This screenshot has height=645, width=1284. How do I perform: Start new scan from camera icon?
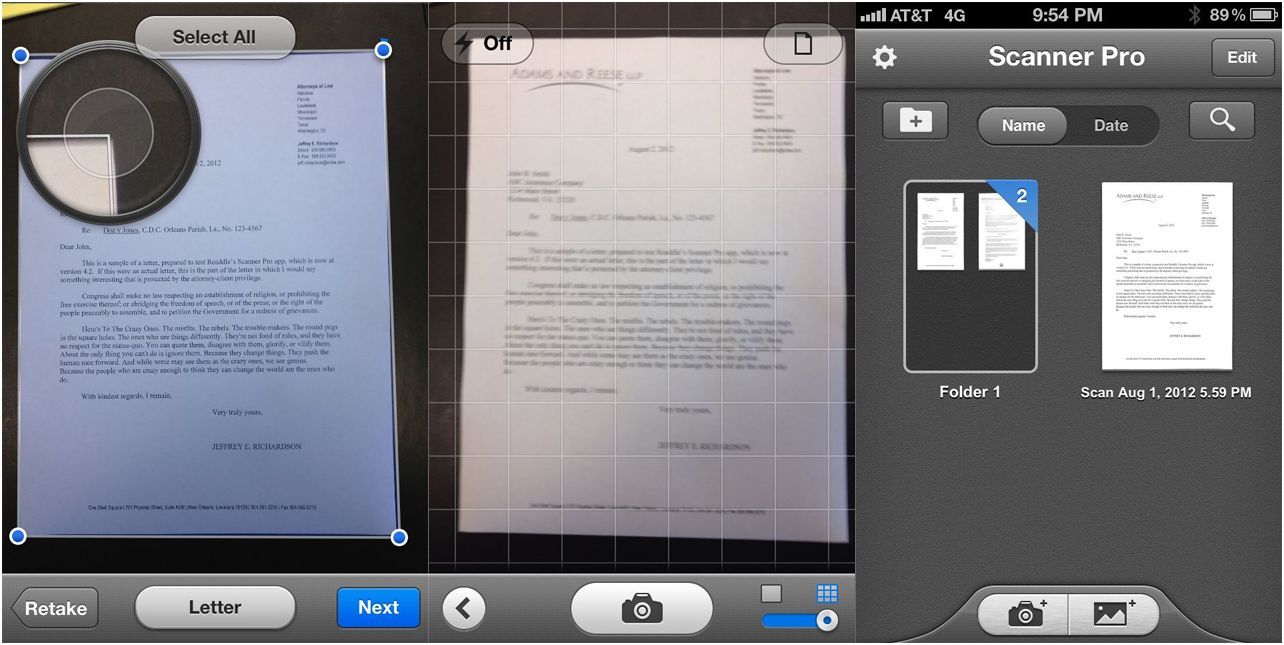[1023, 614]
